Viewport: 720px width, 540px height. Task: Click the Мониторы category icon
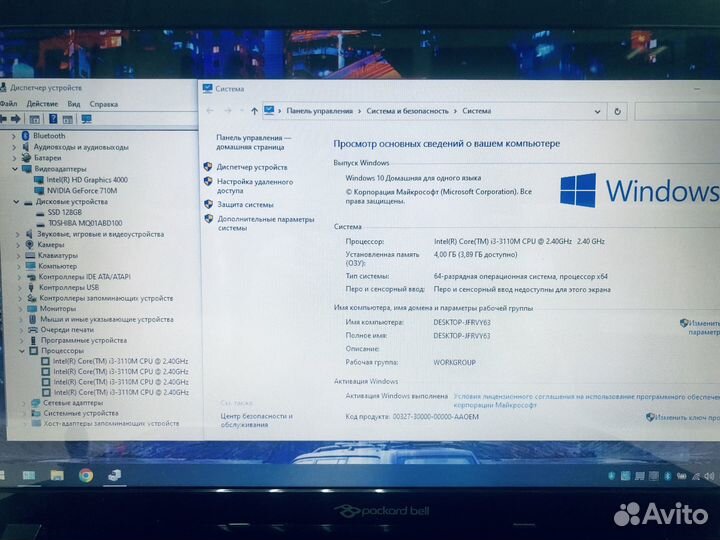(x=32, y=309)
